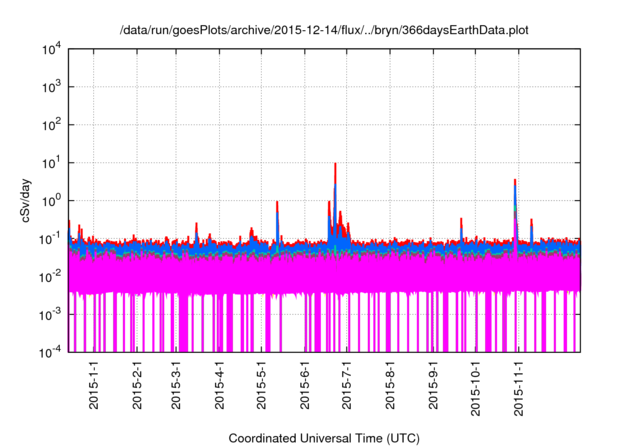Image resolution: width=640 pixels, height=448 pixels.
Task: Click the bottom y-axis tick label 10^-4
Action: (48, 352)
